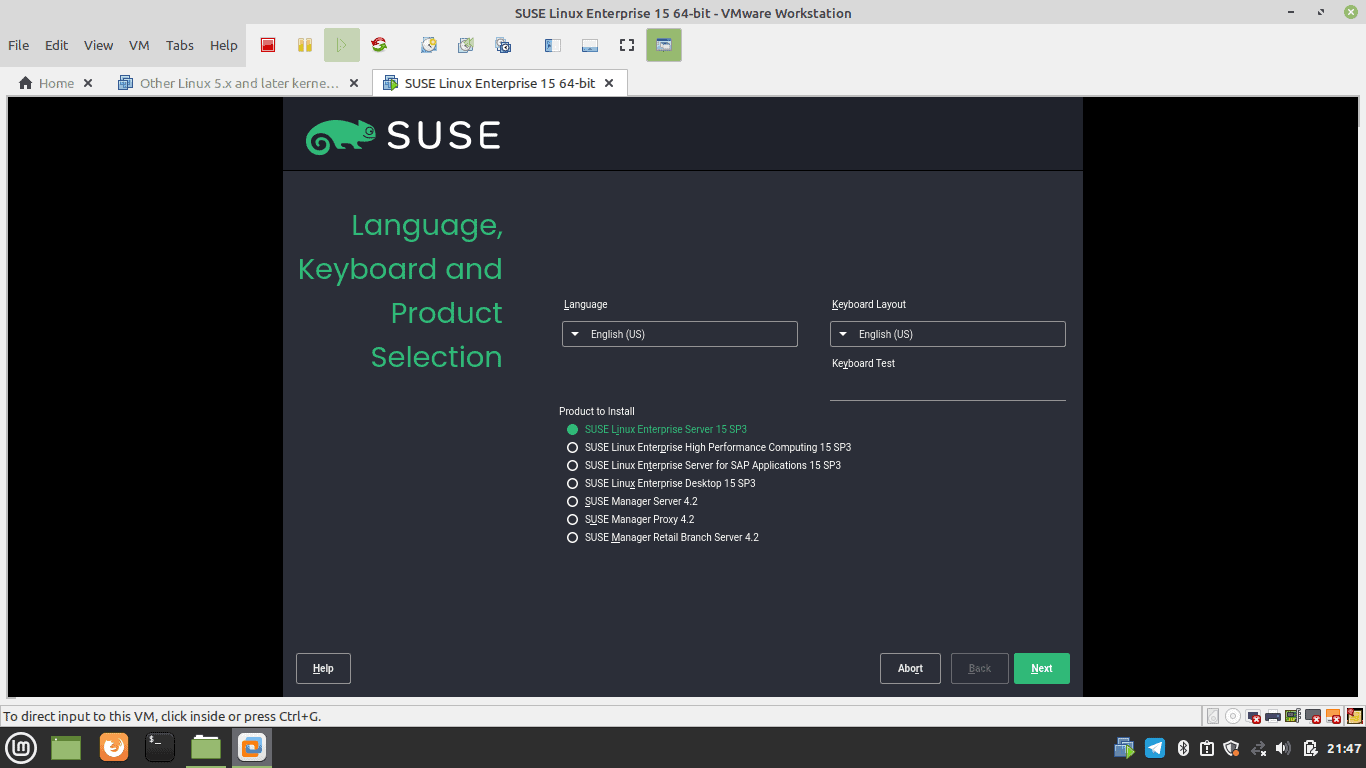
Task: Launch Firefox from the taskbar panel
Action: [114, 747]
